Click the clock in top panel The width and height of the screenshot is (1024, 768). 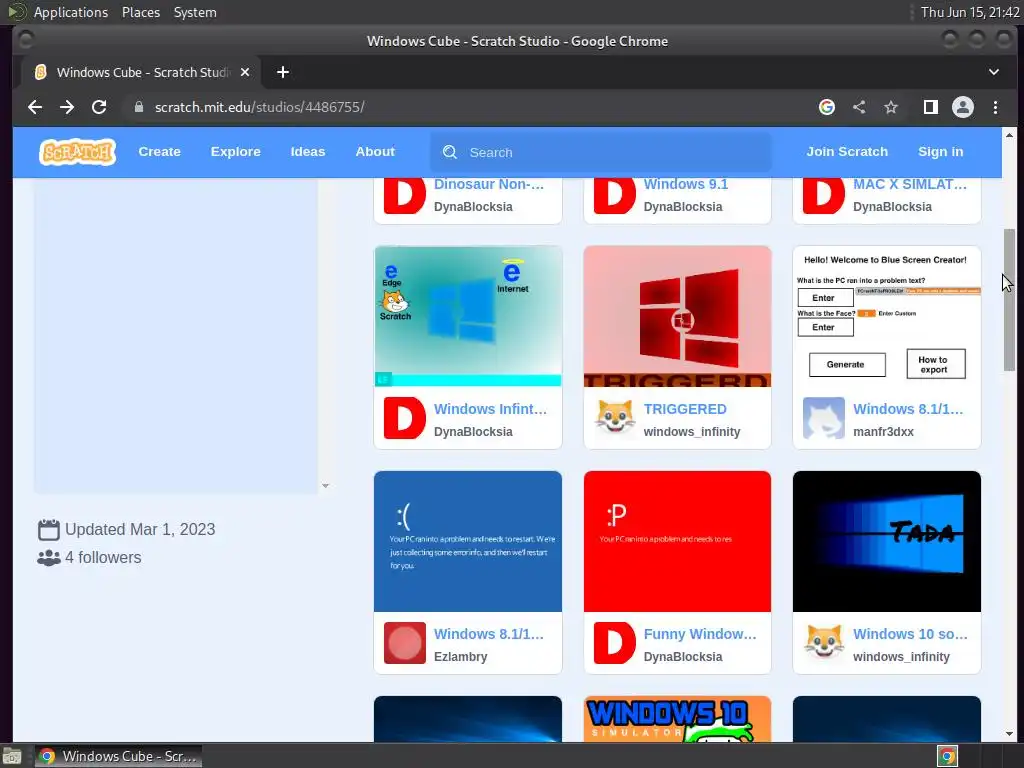pos(970,12)
